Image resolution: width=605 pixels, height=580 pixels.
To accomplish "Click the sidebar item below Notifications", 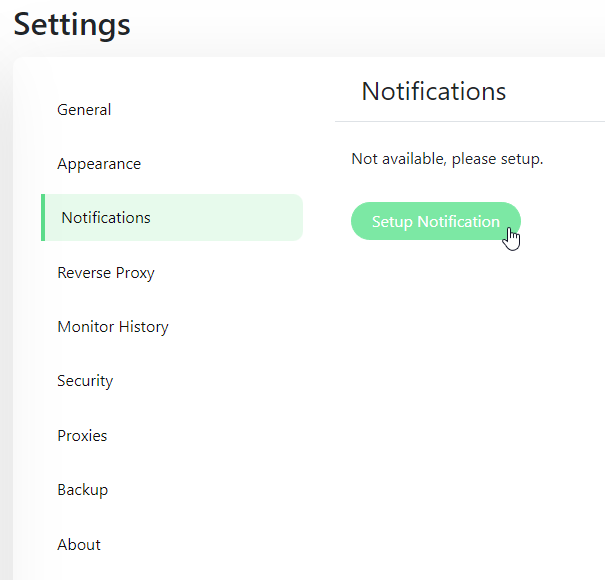I will coord(106,273).
